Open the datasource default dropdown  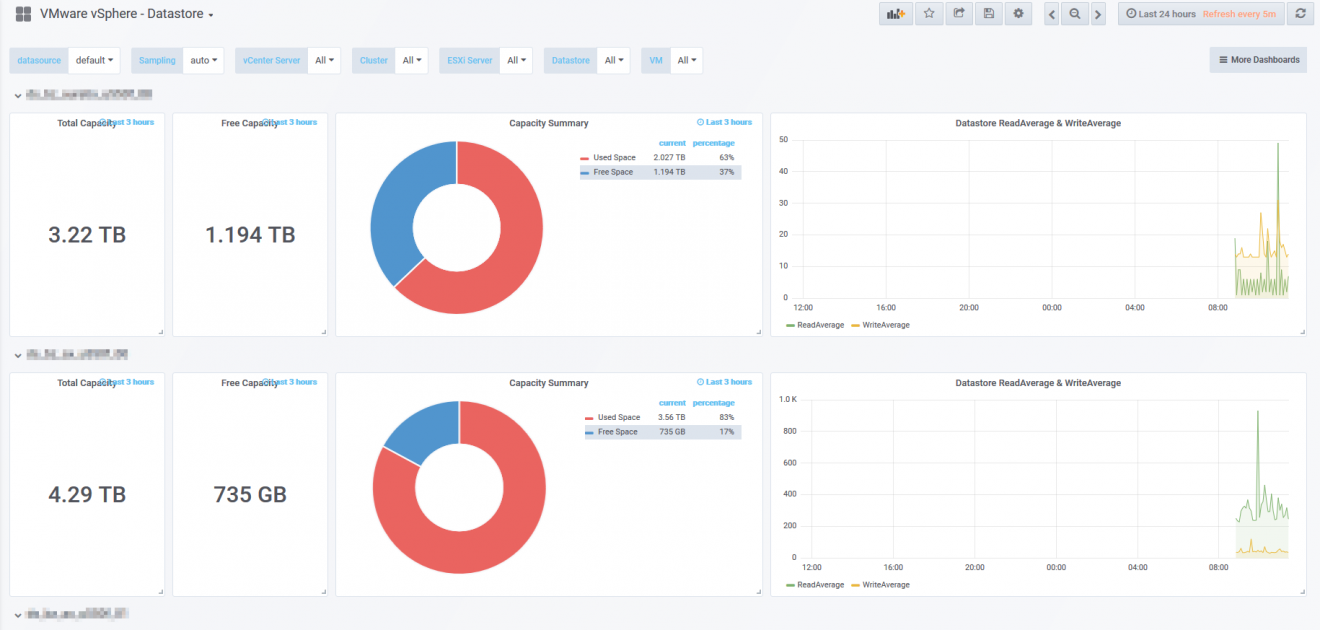pos(94,60)
